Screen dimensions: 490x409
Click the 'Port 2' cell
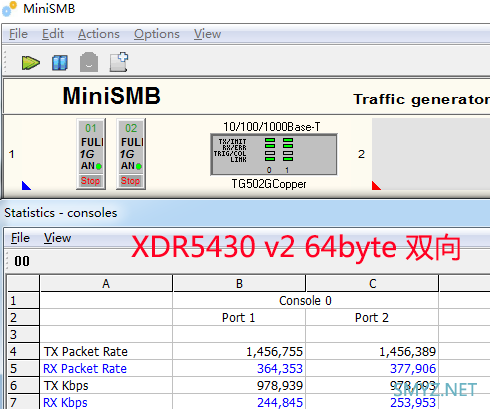click(372, 318)
